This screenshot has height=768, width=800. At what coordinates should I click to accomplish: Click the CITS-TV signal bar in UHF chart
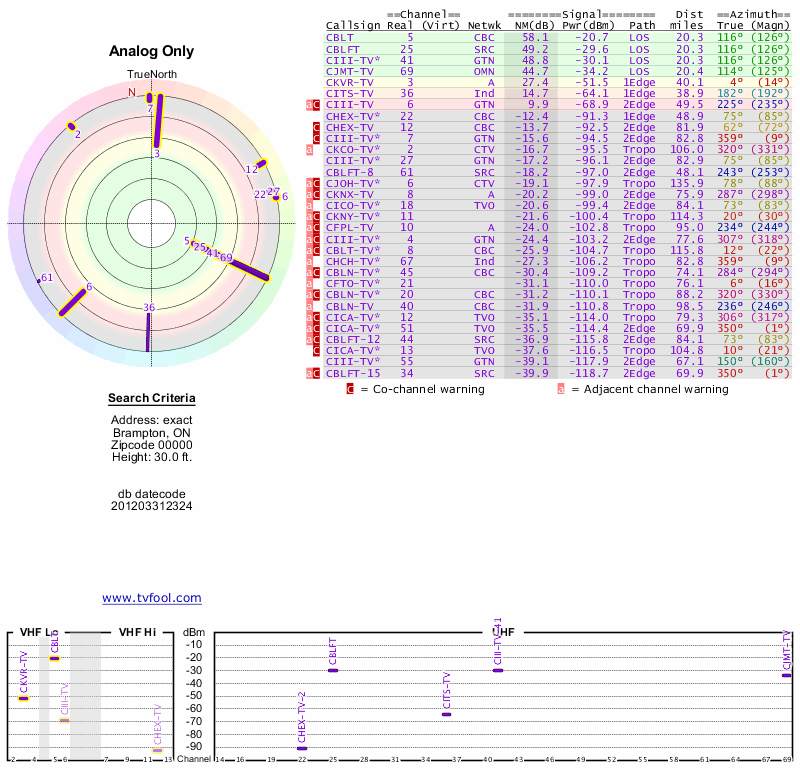coord(446,714)
